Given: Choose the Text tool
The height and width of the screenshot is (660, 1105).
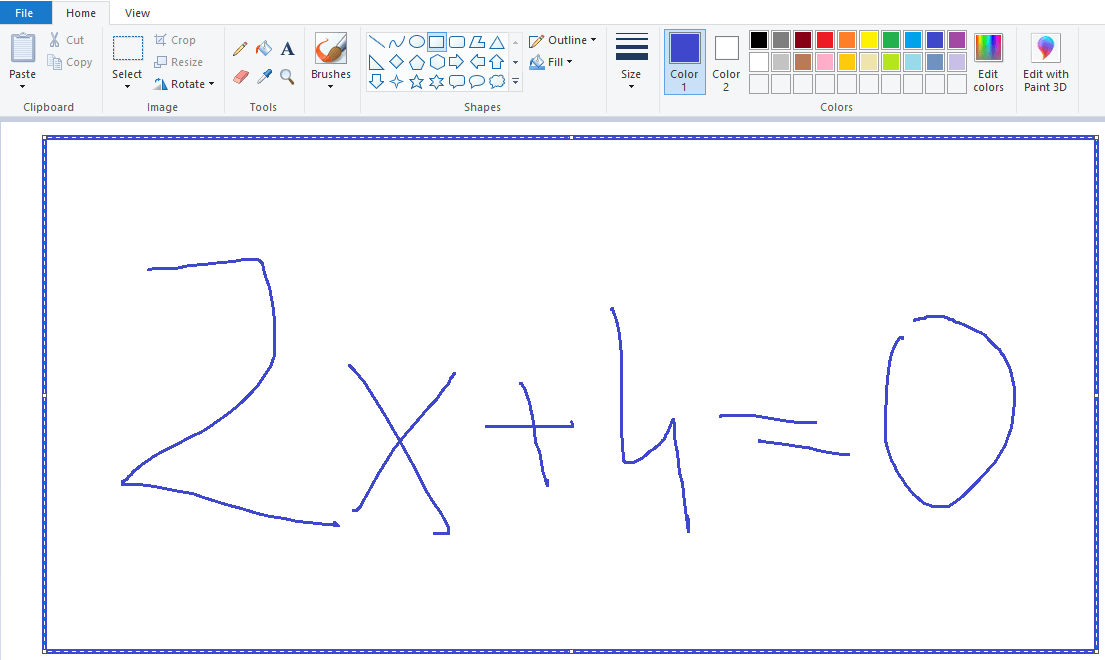Looking at the screenshot, I should coord(287,47).
